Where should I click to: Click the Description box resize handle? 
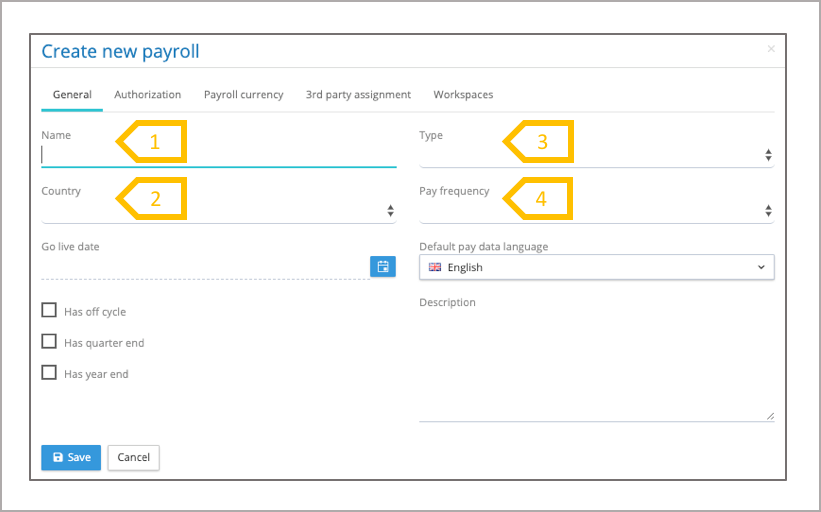click(x=769, y=416)
